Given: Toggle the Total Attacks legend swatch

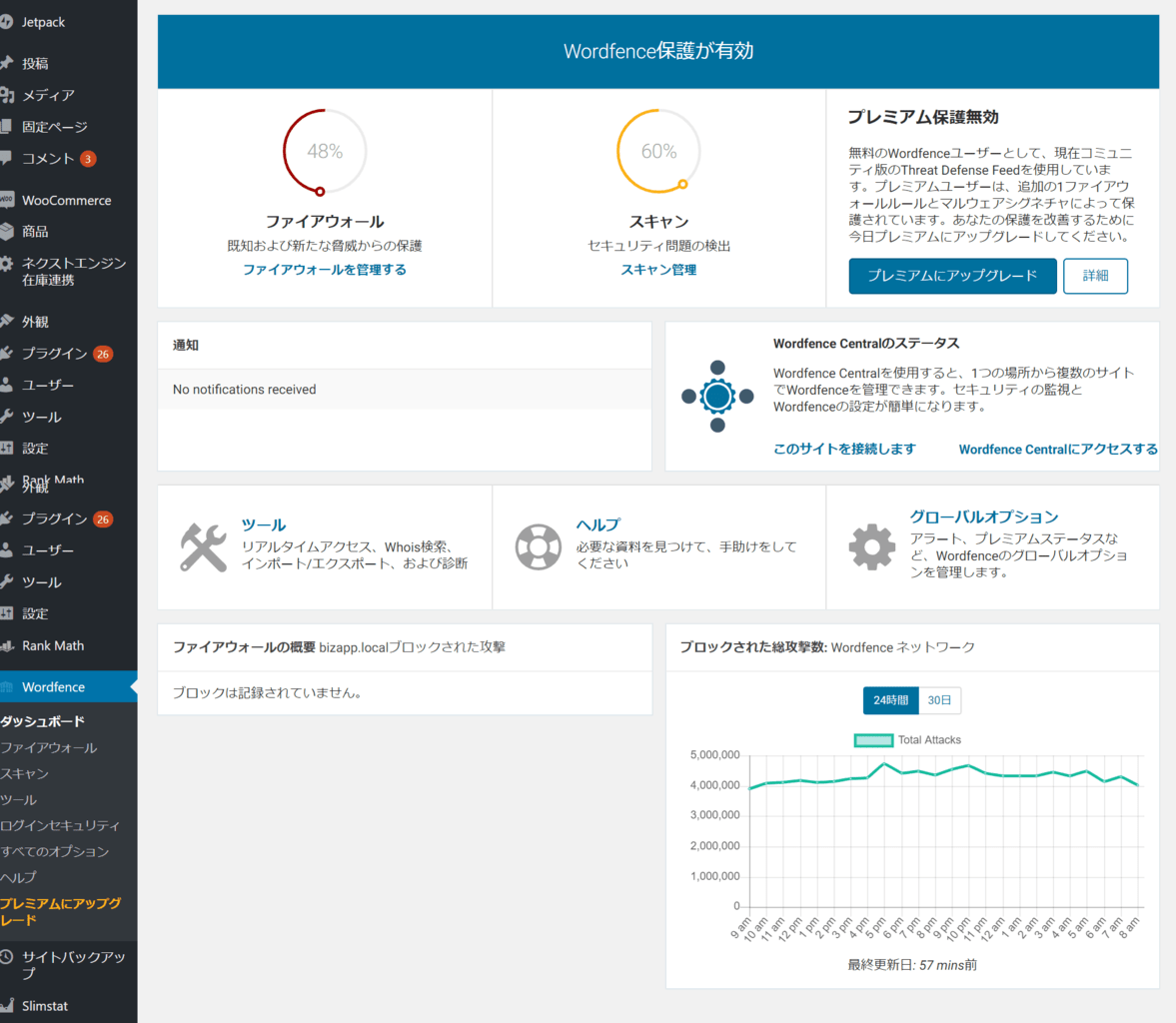Looking at the screenshot, I should pyautogui.click(x=873, y=740).
